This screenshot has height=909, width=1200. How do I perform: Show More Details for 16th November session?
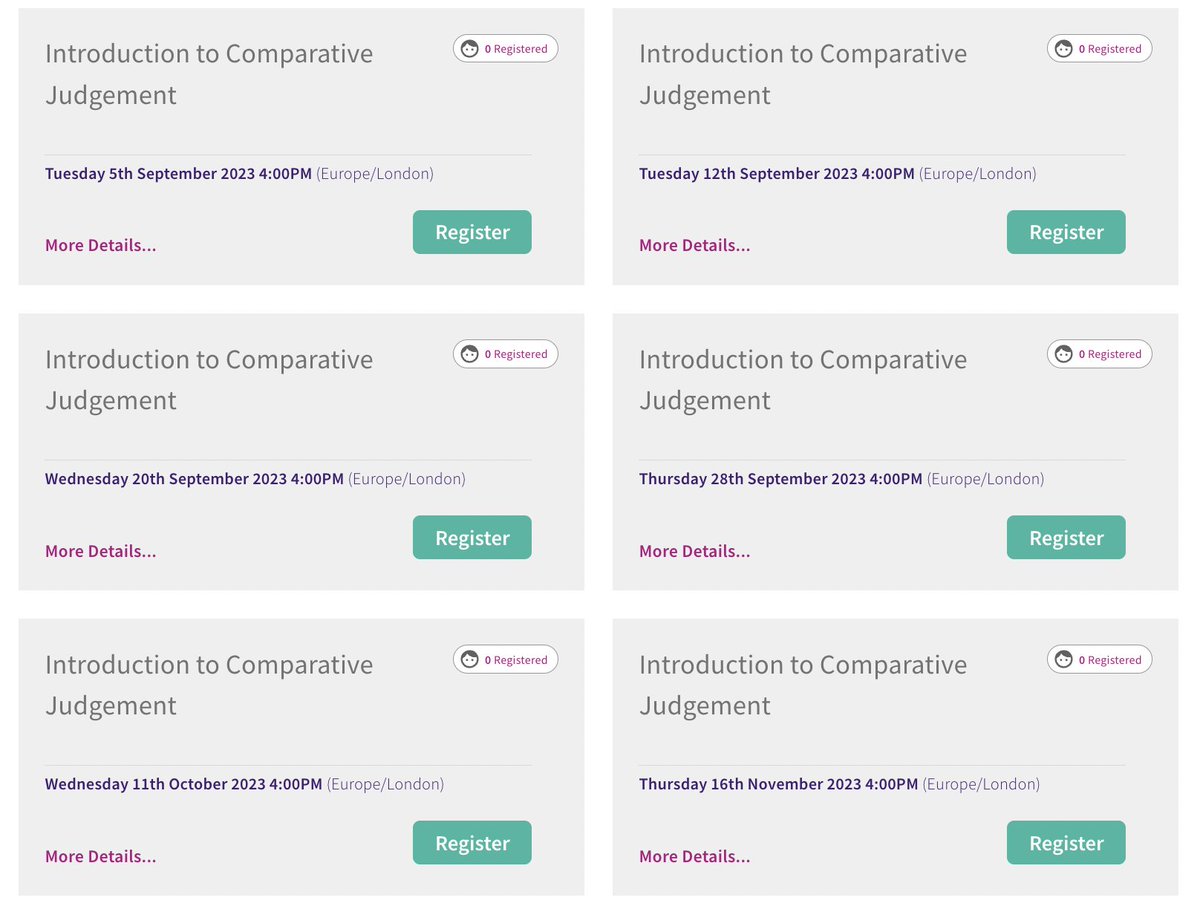[695, 856]
